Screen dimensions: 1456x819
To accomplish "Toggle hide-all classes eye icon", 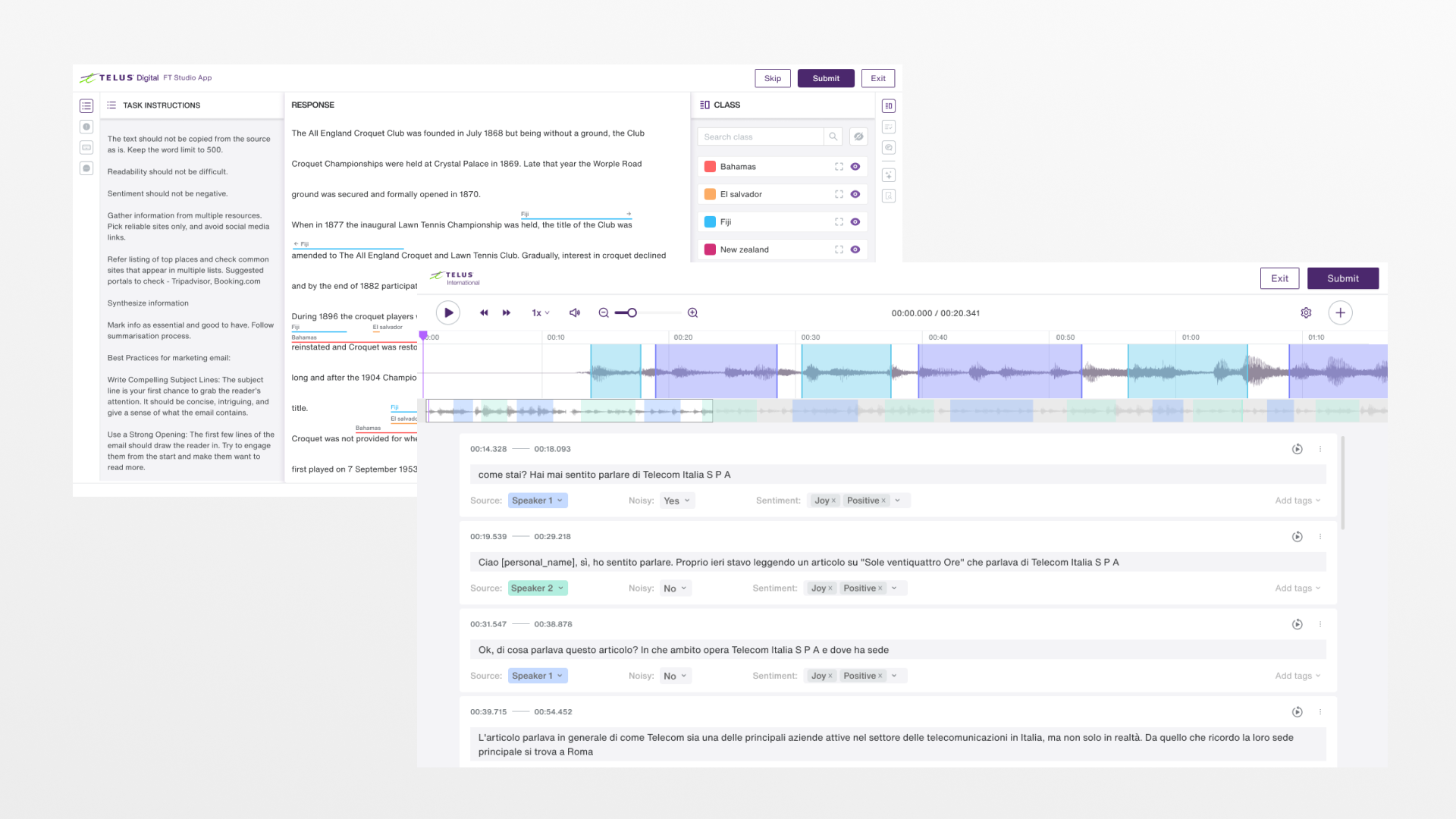I will [x=858, y=136].
